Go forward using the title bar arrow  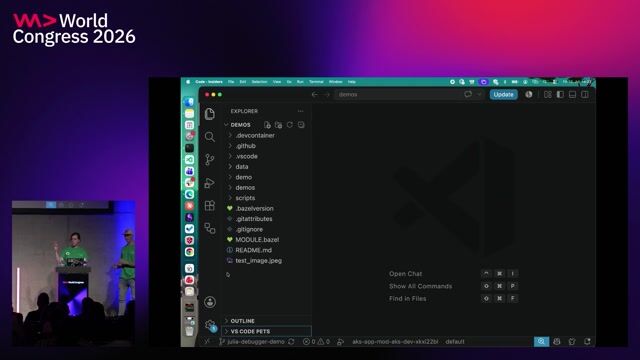point(327,94)
